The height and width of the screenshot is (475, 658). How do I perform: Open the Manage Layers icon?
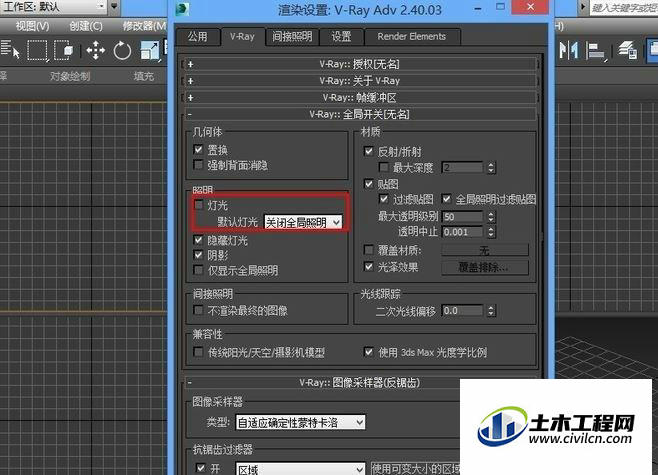628,50
